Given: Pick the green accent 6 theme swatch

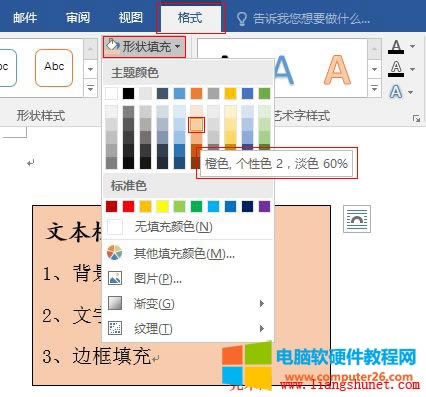Looking at the screenshot, I should (264, 94).
